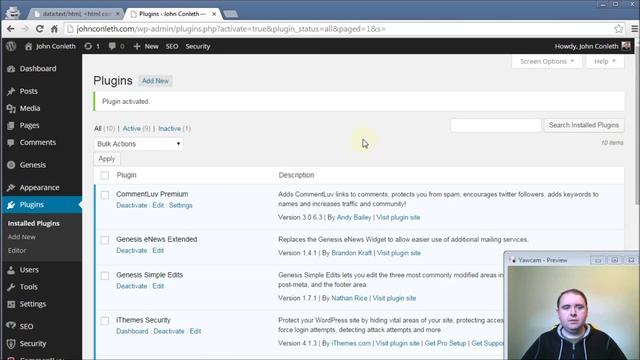Screen dimensions: 640x360
Task: Open the Comments sidebar item
Action: tap(38, 142)
